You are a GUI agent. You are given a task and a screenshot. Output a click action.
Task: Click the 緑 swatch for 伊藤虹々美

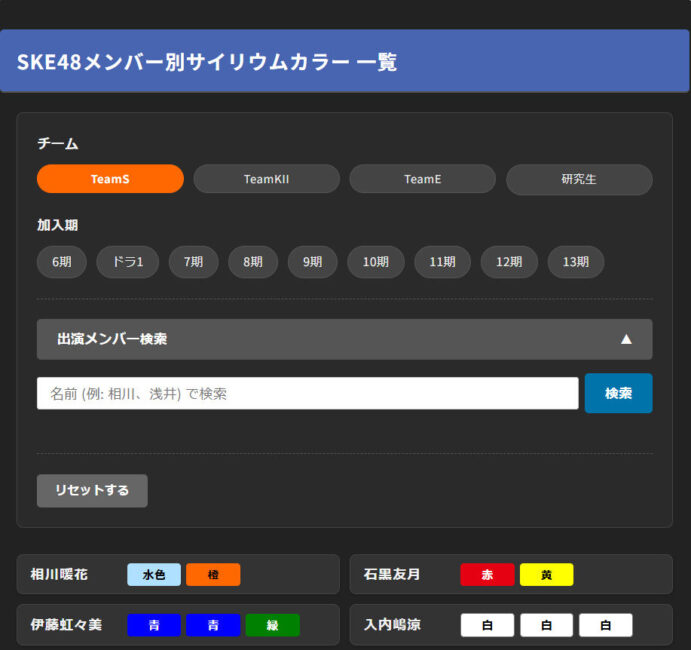(272, 625)
